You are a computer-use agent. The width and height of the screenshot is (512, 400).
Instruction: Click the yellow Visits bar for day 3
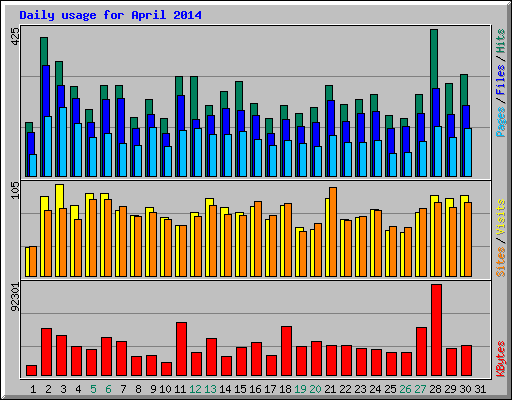59,196
